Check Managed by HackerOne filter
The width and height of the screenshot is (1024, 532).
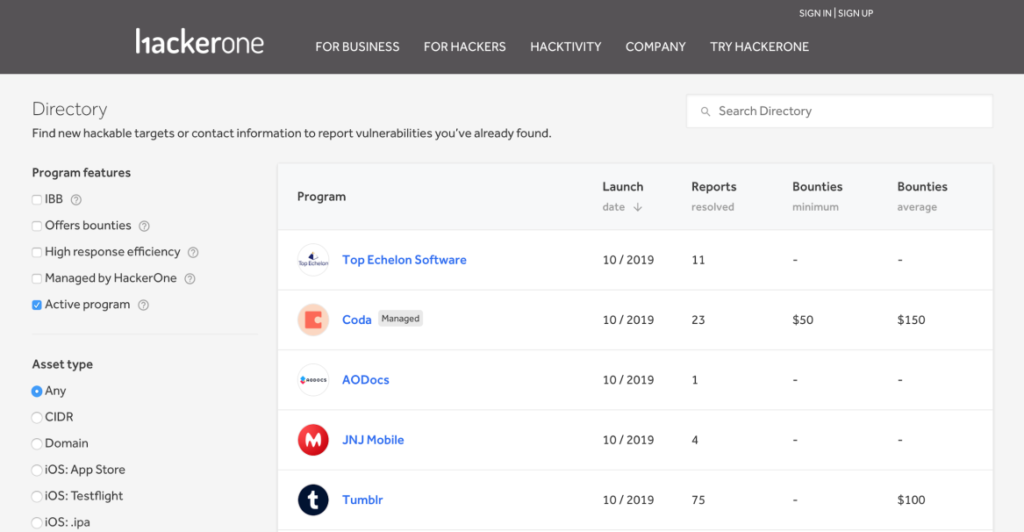pyautogui.click(x=37, y=279)
